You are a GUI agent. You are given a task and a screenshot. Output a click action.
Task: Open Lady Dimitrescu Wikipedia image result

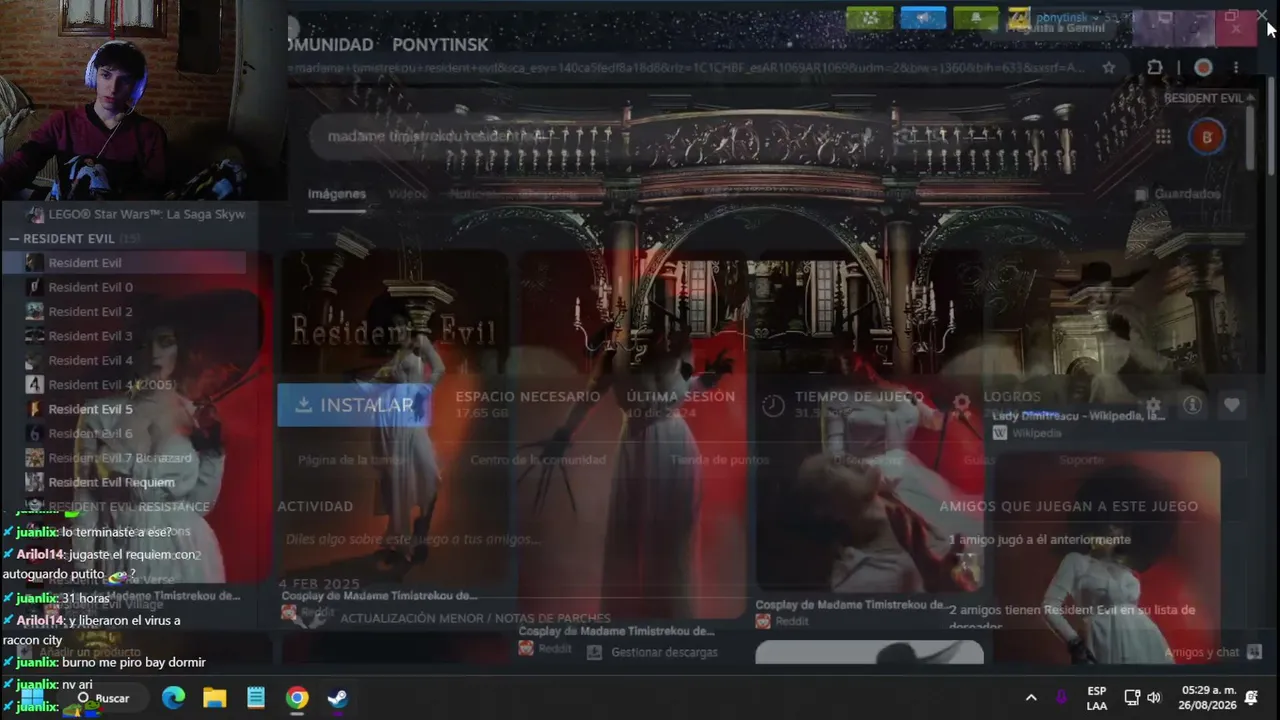[1078, 416]
